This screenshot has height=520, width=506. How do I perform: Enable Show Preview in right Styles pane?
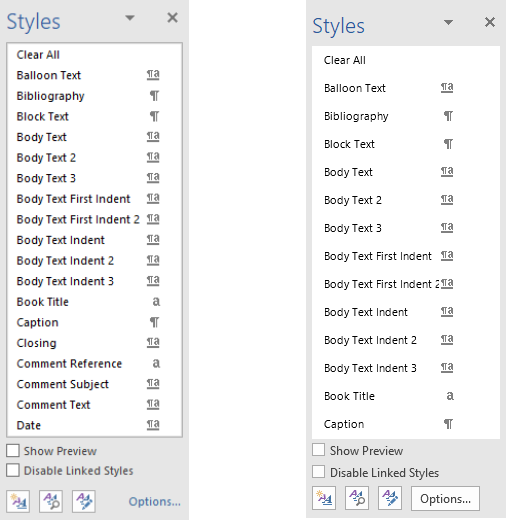[318, 449]
